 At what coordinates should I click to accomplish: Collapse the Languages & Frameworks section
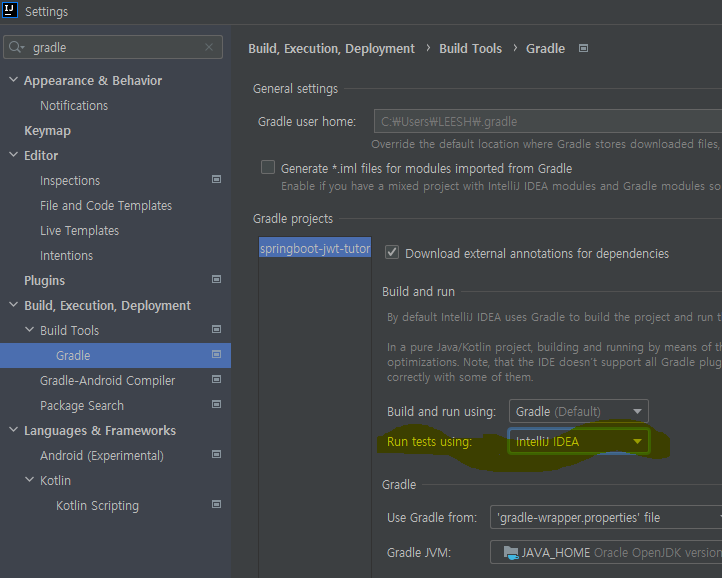point(13,430)
